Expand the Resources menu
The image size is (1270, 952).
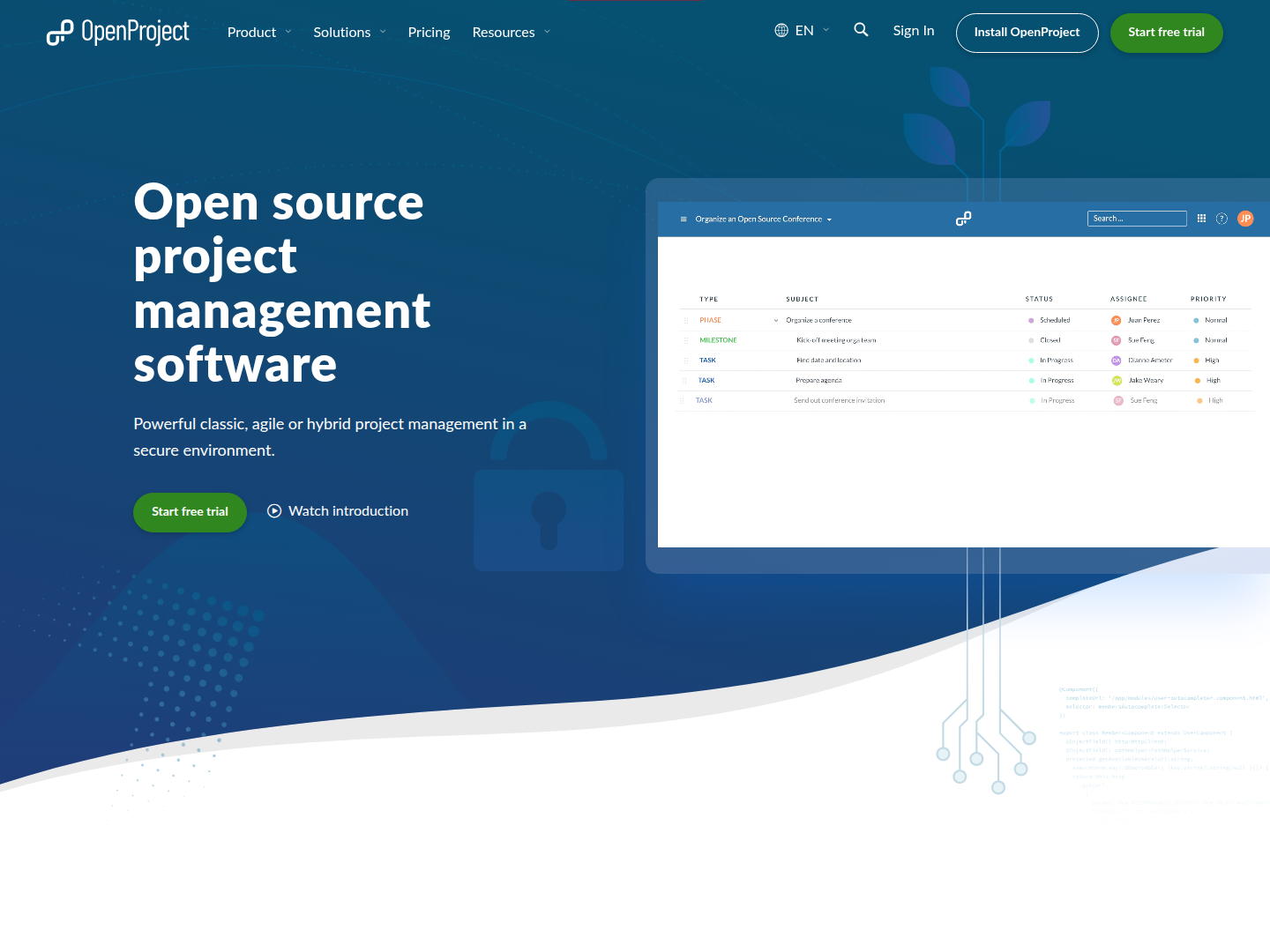512,33
